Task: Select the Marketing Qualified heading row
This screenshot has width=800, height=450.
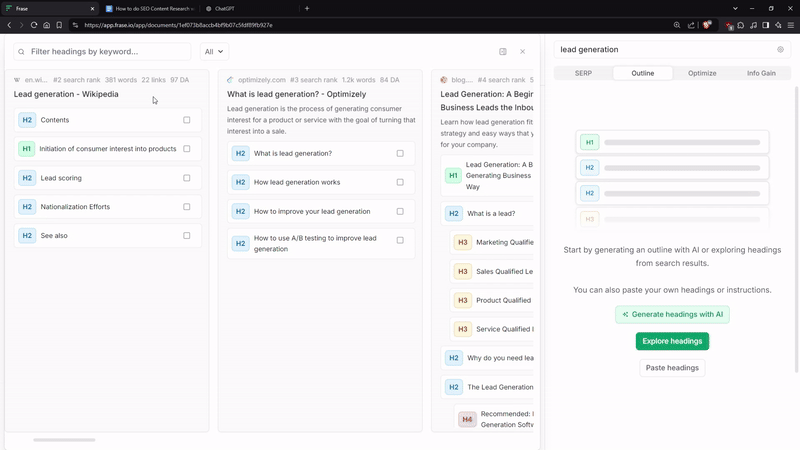Action: 492,242
